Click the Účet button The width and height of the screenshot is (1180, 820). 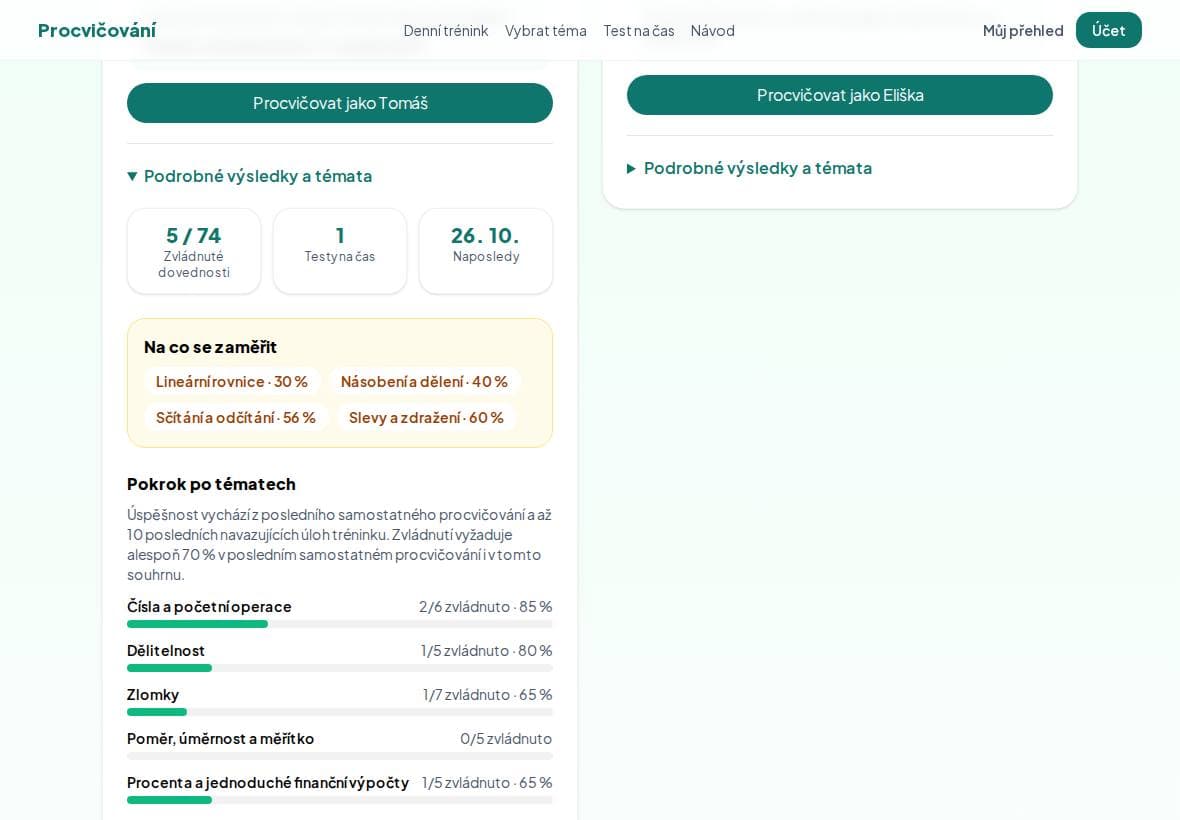[x=1109, y=30]
